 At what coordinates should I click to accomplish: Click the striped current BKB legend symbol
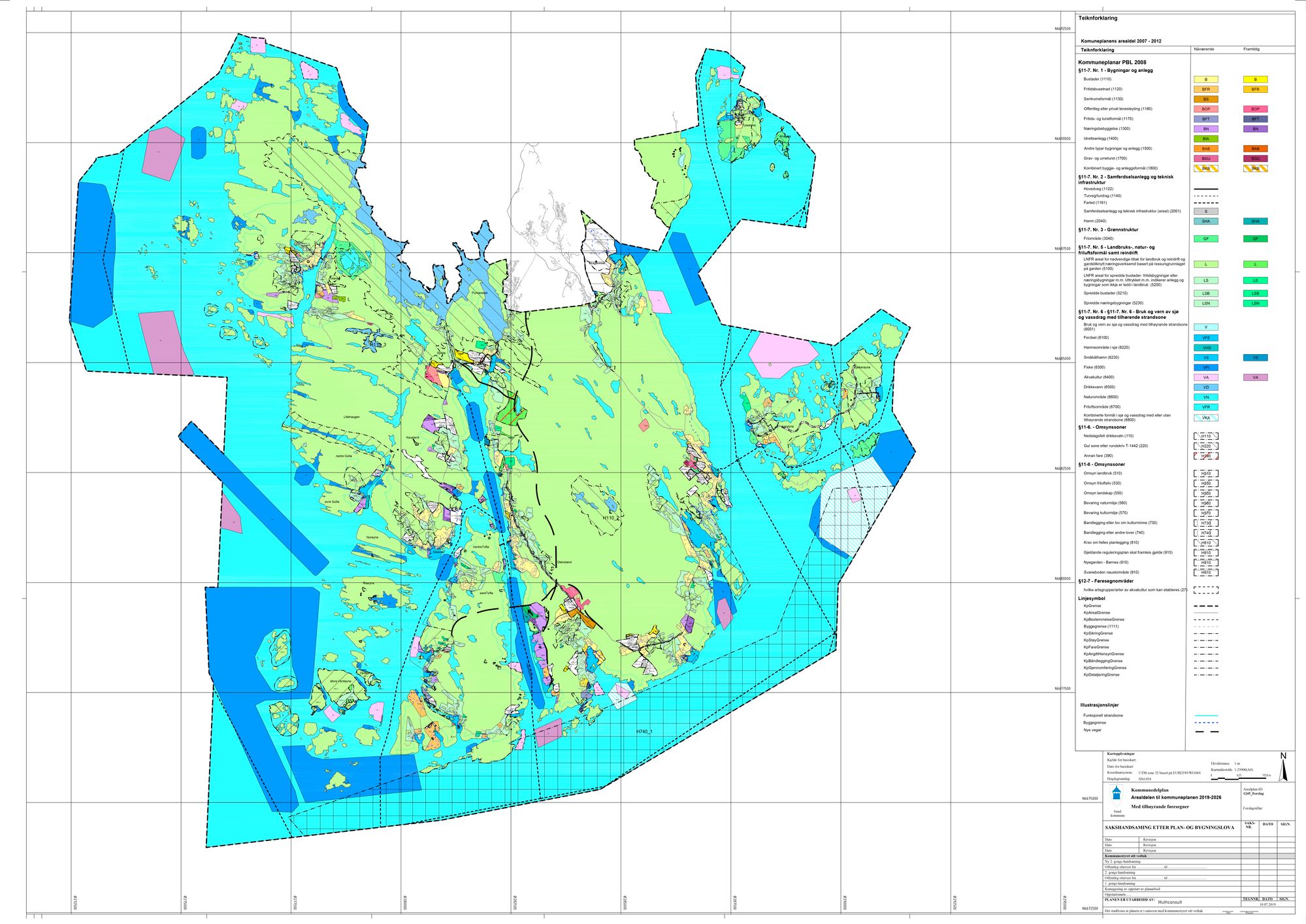[x=1205, y=169]
